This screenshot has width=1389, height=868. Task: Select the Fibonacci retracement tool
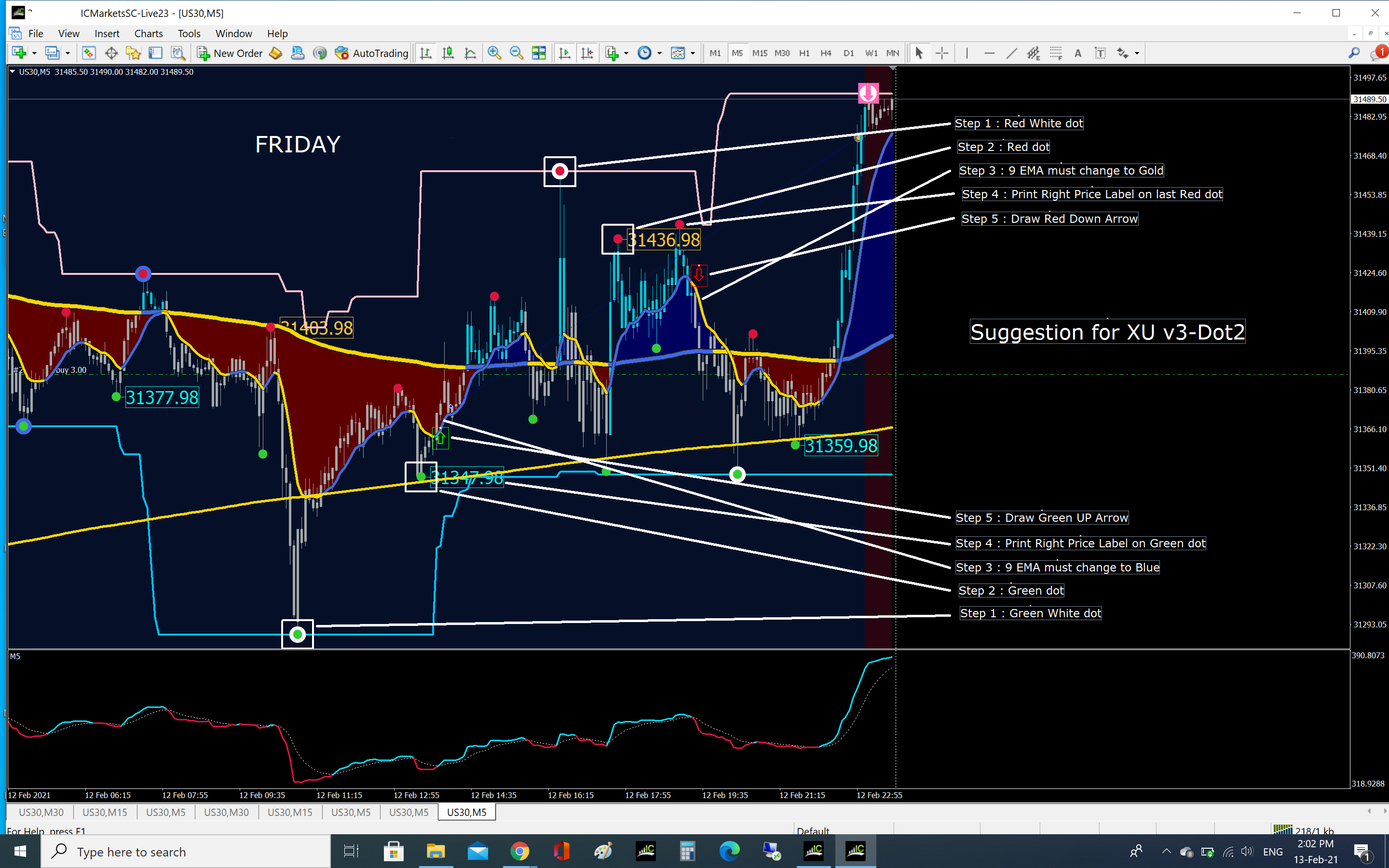coord(1056,54)
